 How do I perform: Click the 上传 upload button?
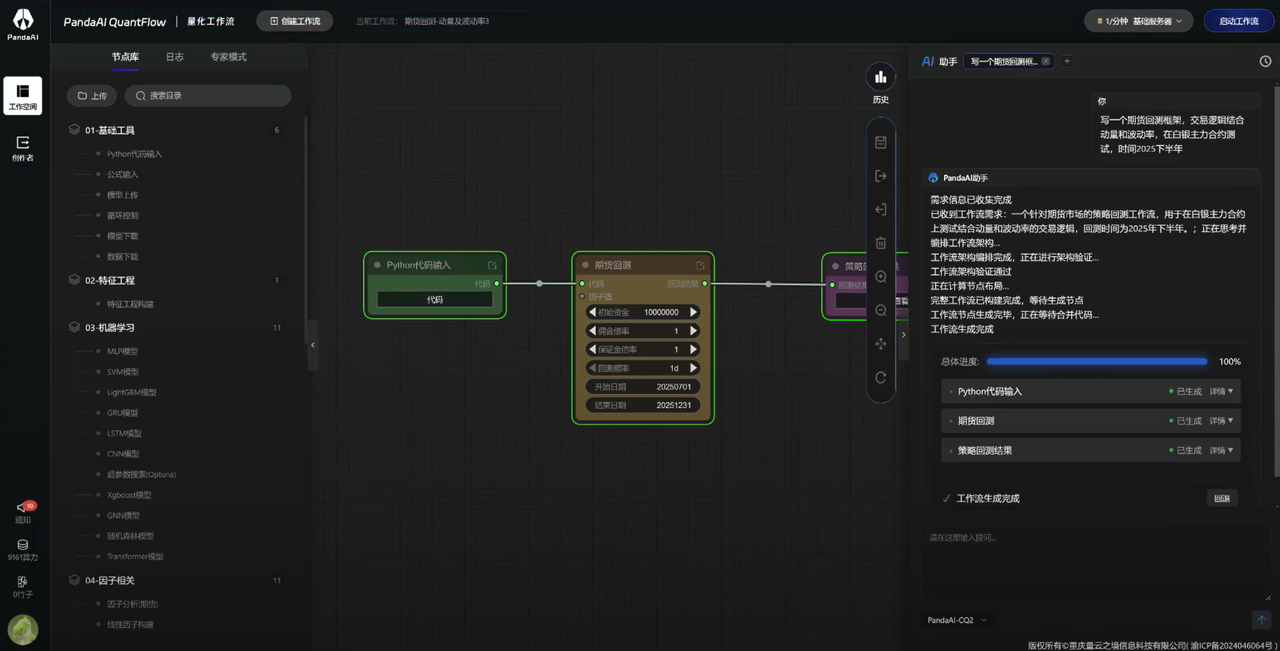click(x=92, y=96)
